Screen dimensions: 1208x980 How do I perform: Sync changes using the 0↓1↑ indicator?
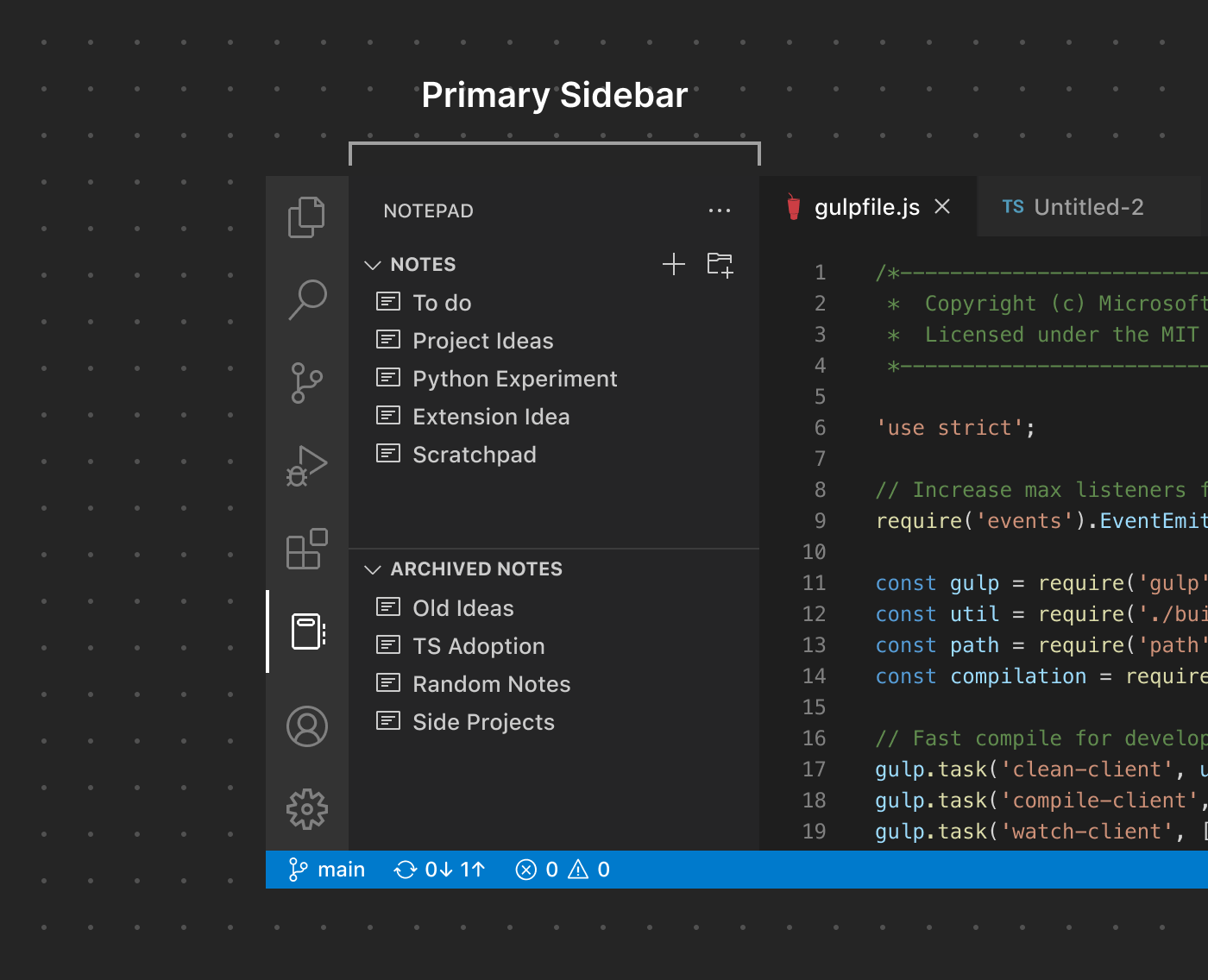tap(439, 870)
